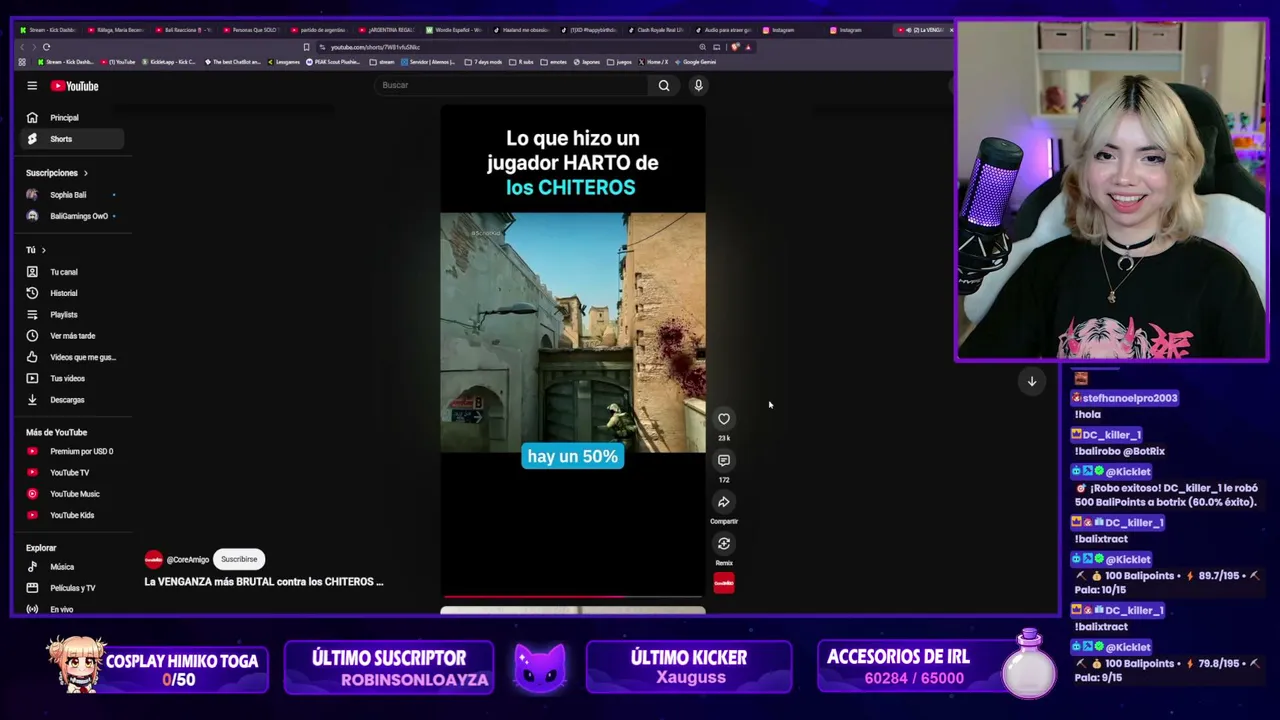Screen dimensions: 1280x720
Task: Click the browser address bar URL
Action: pyautogui.click(x=375, y=47)
